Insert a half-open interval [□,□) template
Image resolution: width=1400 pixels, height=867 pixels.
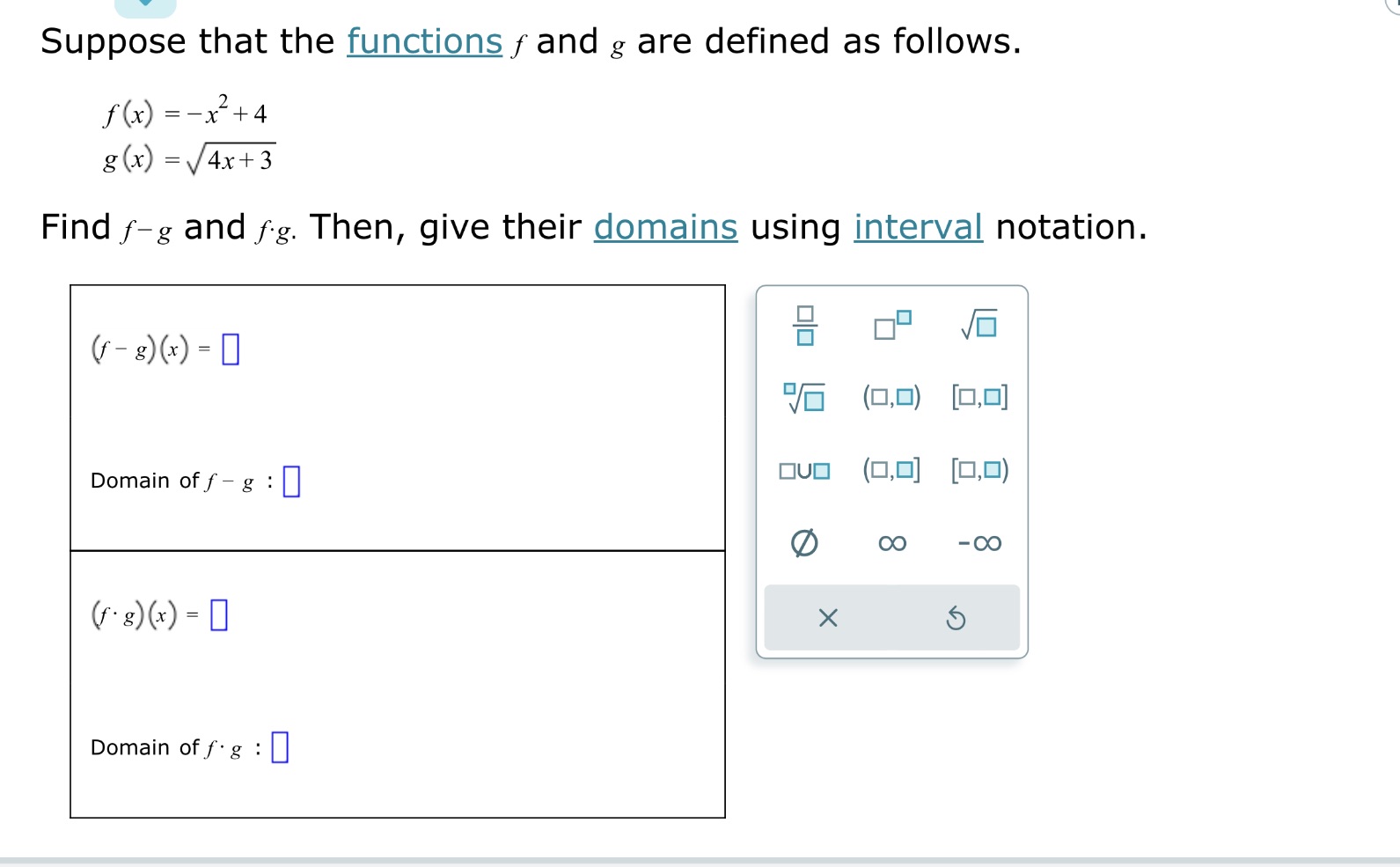coord(979,471)
